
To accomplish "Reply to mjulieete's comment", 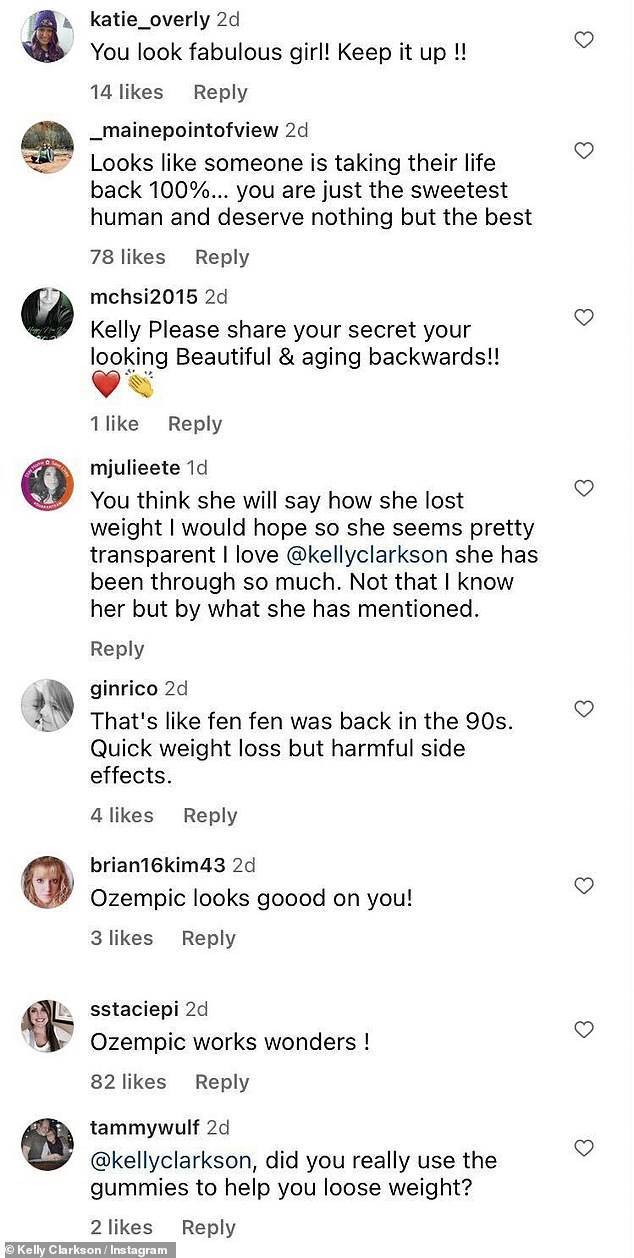I will (x=117, y=649).
